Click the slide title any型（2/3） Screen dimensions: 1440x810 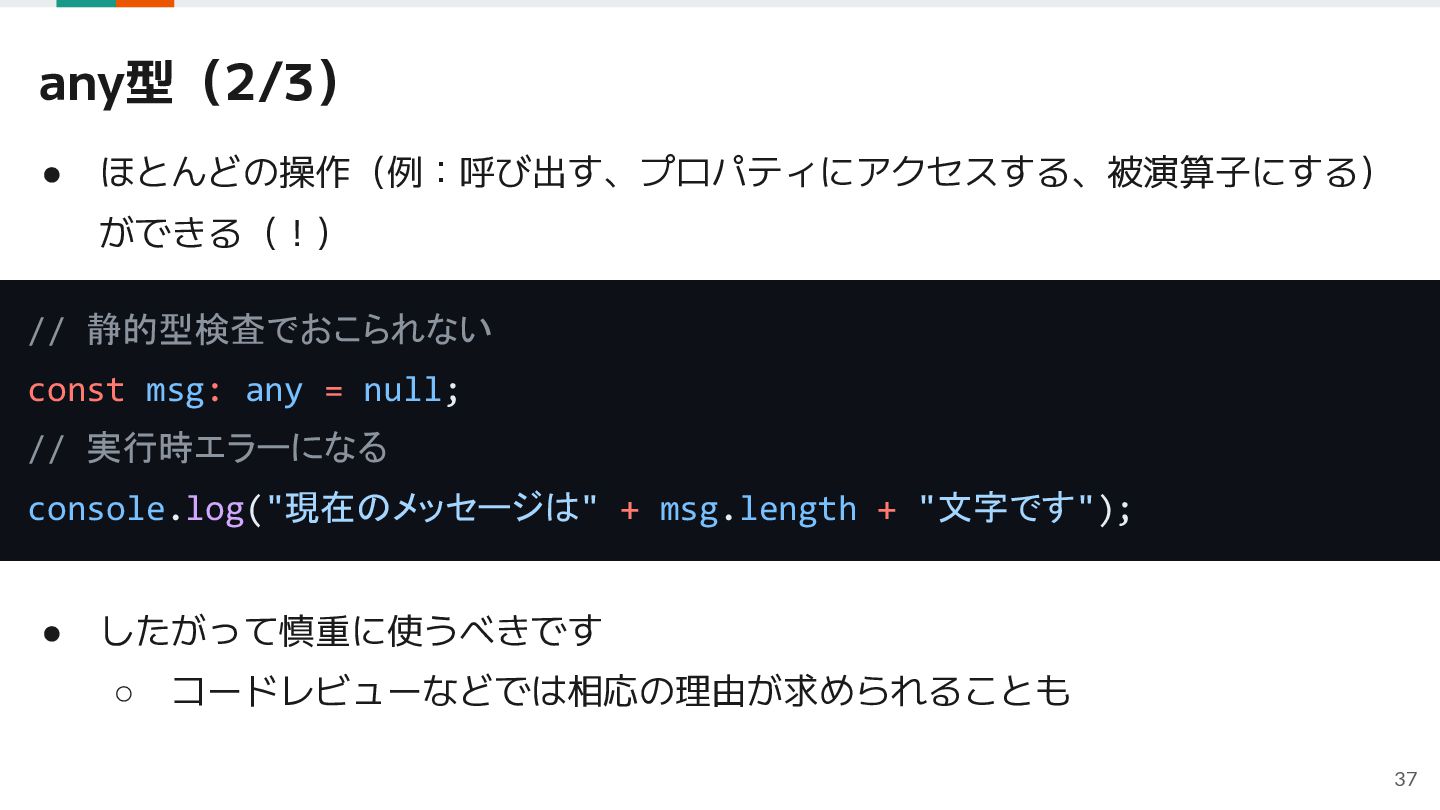pos(190,84)
